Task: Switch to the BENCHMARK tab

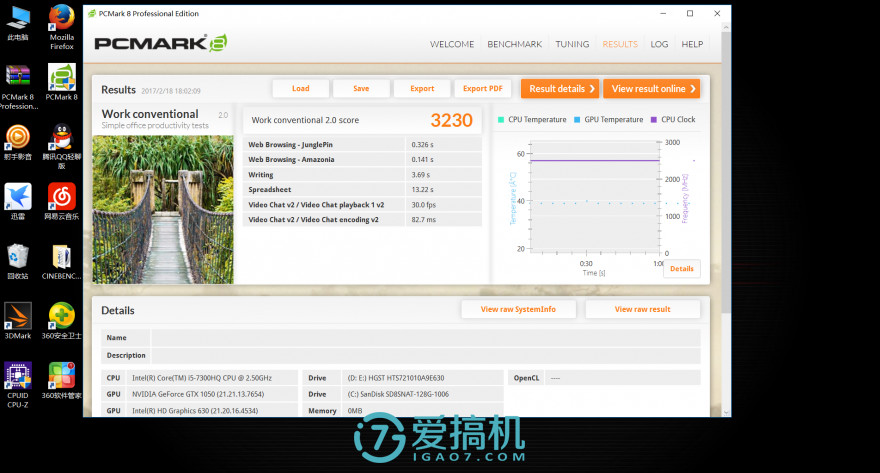Action: pyautogui.click(x=515, y=44)
